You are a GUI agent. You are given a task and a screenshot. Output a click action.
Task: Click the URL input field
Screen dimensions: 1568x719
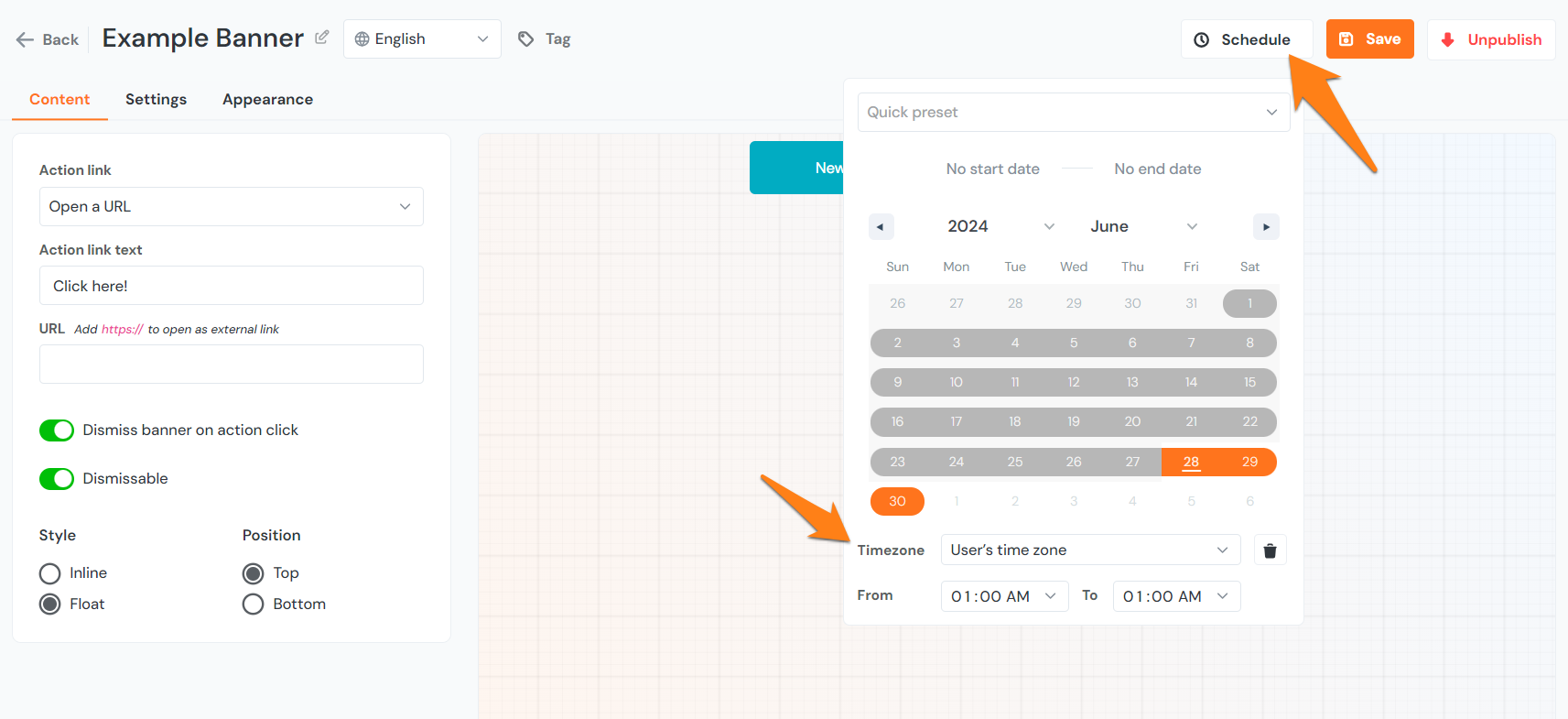[x=231, y=365]
